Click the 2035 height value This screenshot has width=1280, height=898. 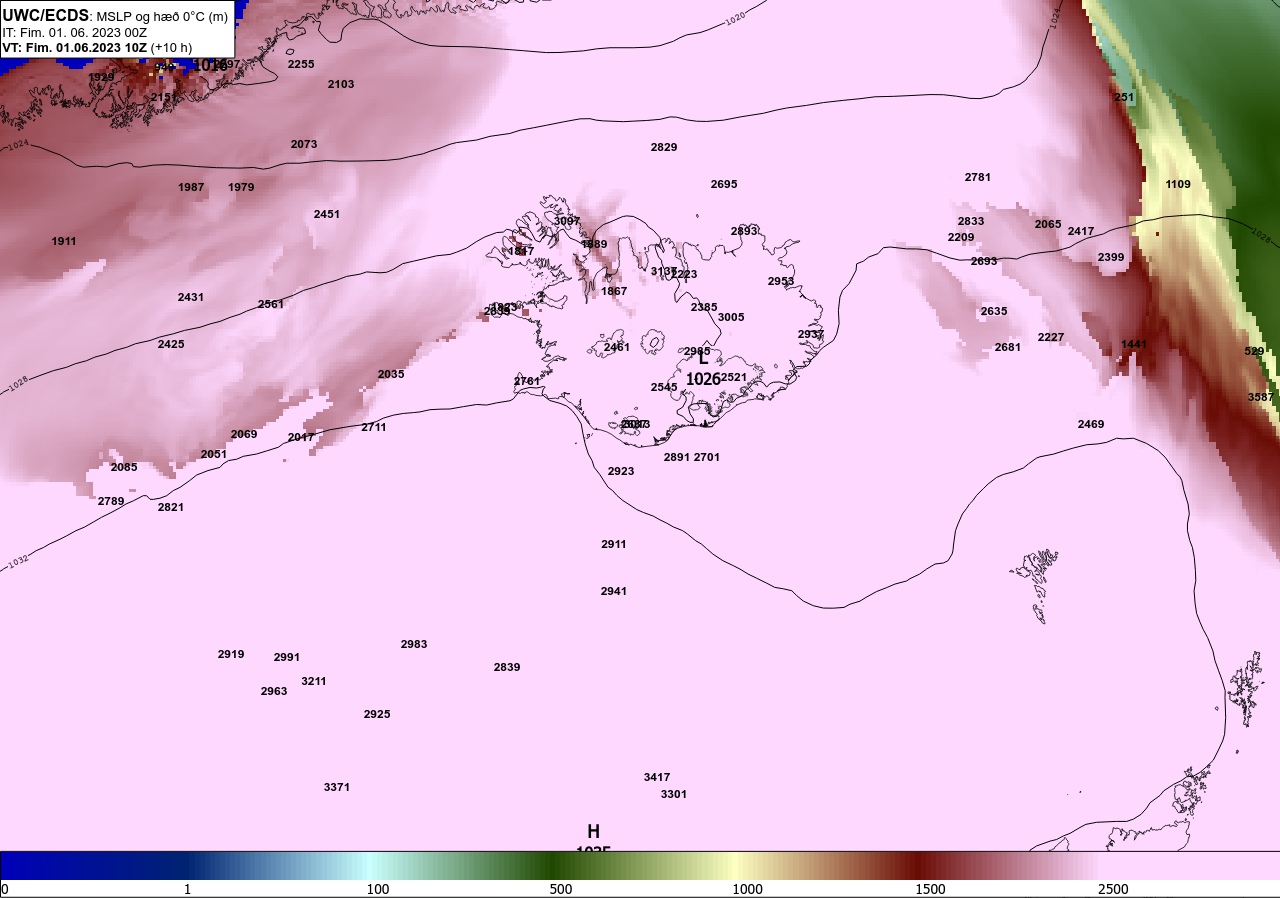(x=391, y=374)
